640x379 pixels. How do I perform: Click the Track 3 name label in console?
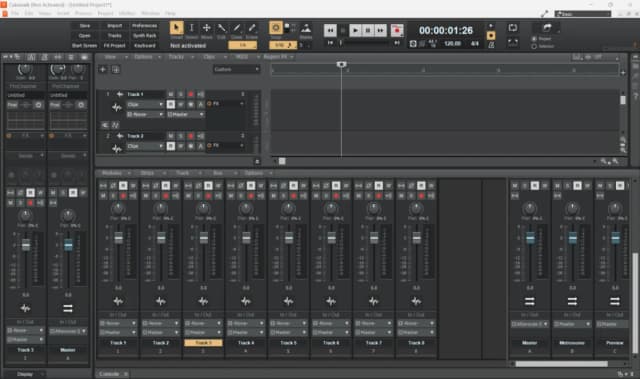coord(203,343)
